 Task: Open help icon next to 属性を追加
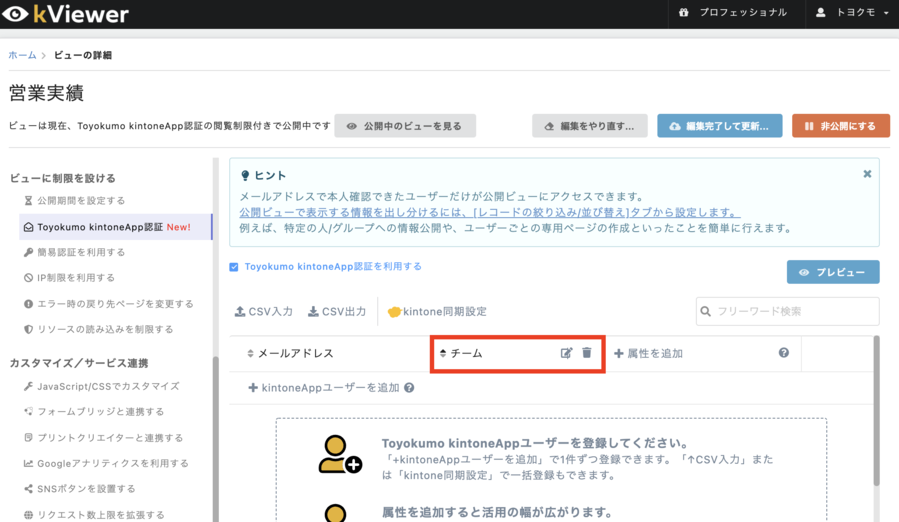click(x=784, y=353)
